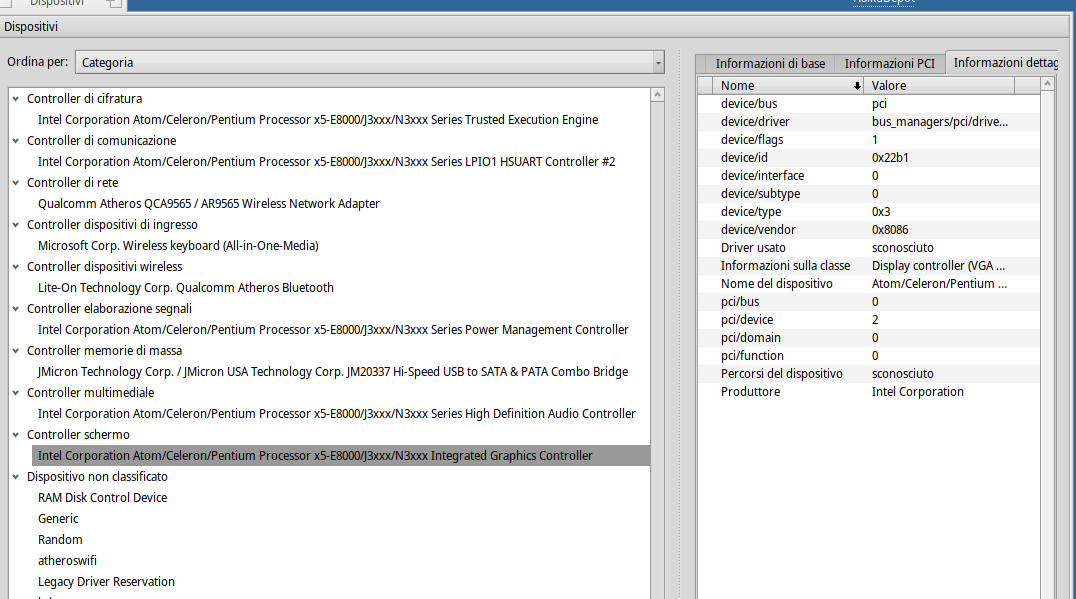
Task: Click Produttore value Intel Corporation
Action: tap(917, 392)
